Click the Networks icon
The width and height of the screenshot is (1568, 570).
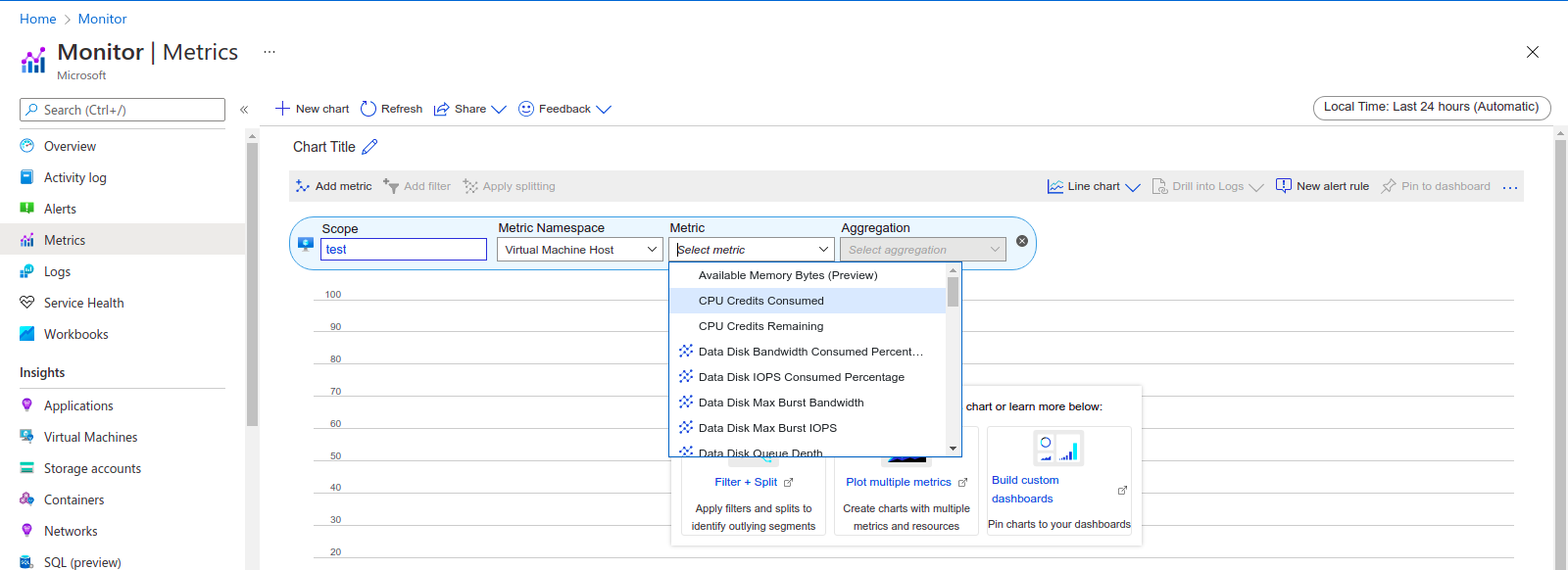[26, 531]
